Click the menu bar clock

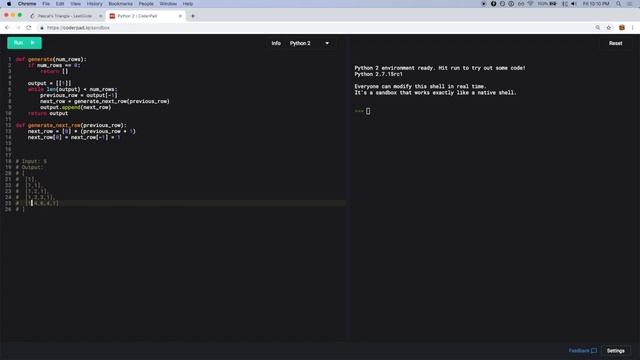tap(596, 4)
